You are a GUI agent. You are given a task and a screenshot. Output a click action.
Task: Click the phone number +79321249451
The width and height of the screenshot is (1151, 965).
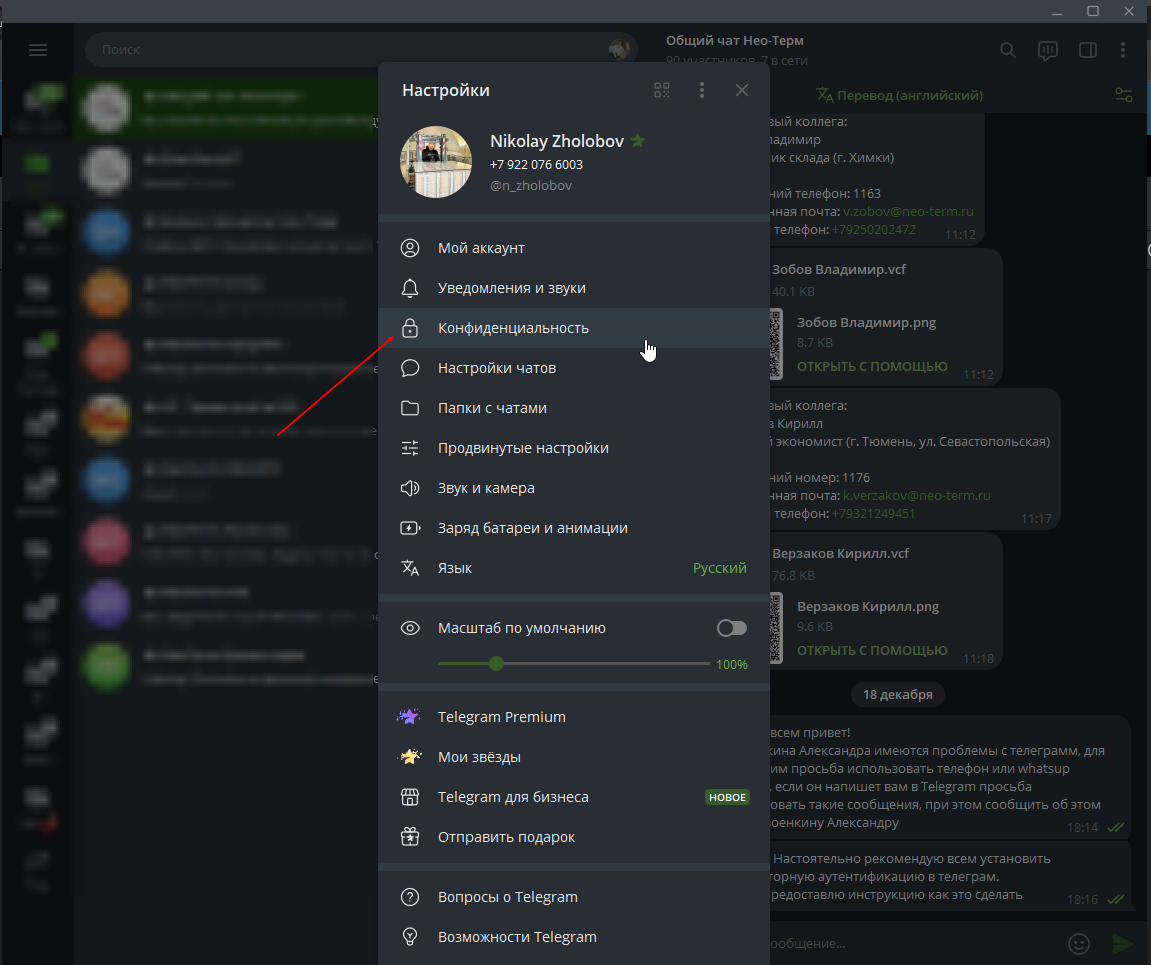[x=874, y=514]
